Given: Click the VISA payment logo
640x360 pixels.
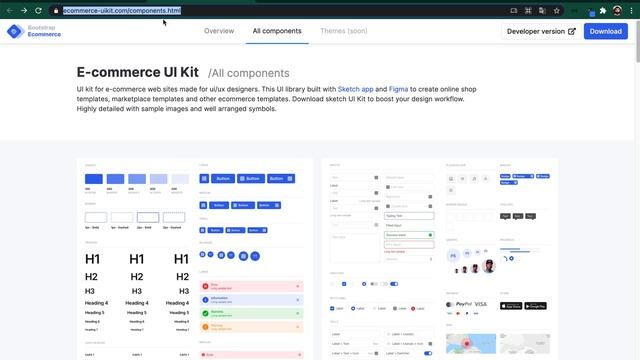Looking at the screenshot, I should point(481,304).
